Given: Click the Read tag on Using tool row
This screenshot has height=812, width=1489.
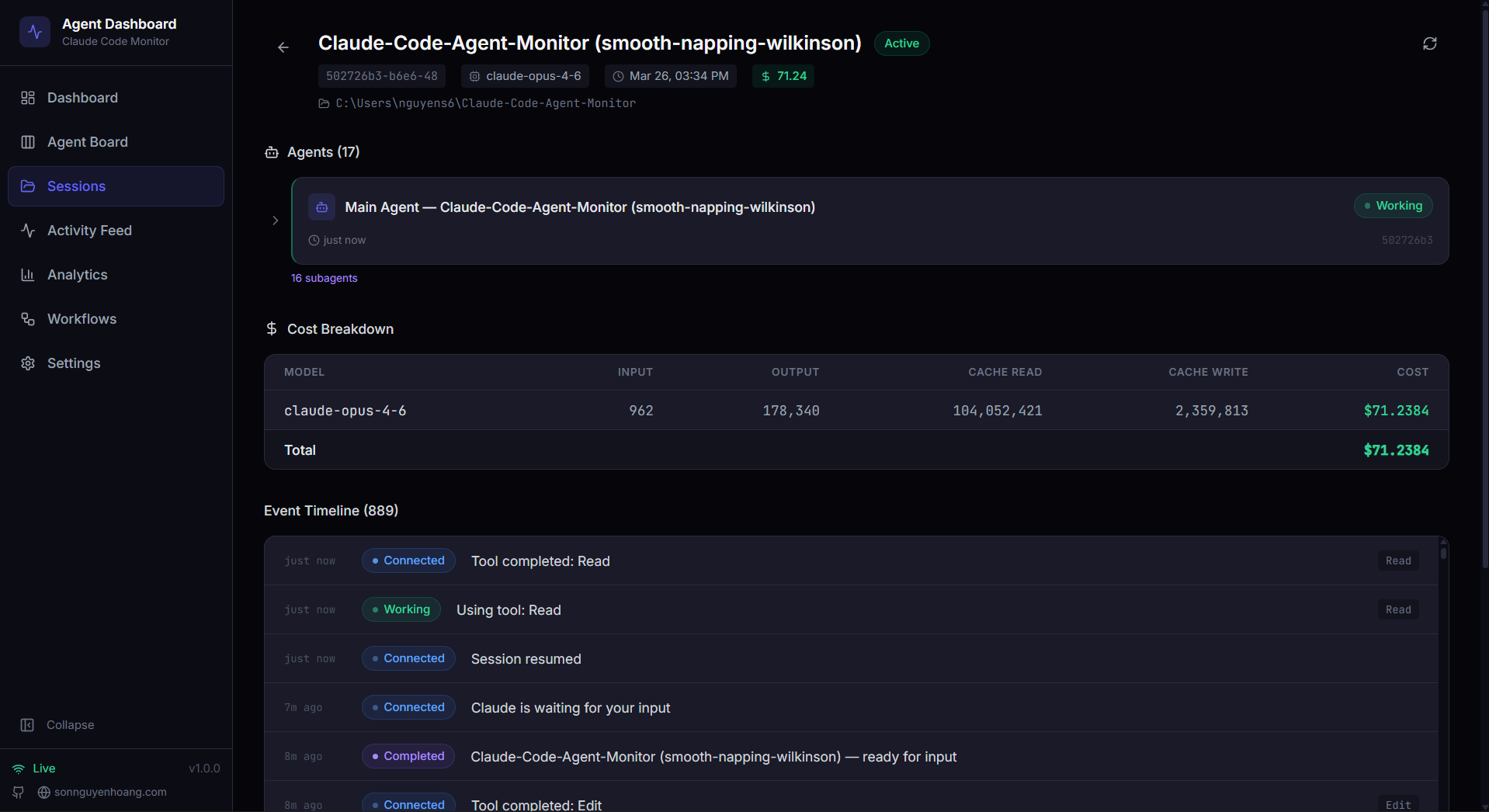Looking at the screenshot, I should (x=1398, y=609).
